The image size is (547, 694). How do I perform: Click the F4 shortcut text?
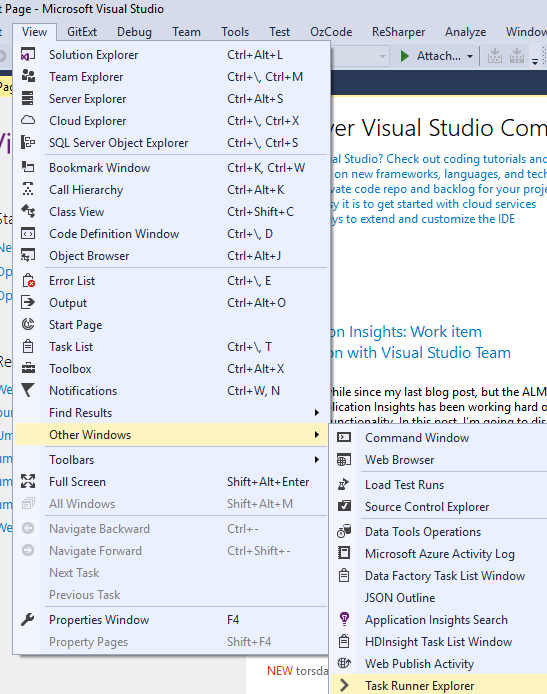[x=233, y=620]
